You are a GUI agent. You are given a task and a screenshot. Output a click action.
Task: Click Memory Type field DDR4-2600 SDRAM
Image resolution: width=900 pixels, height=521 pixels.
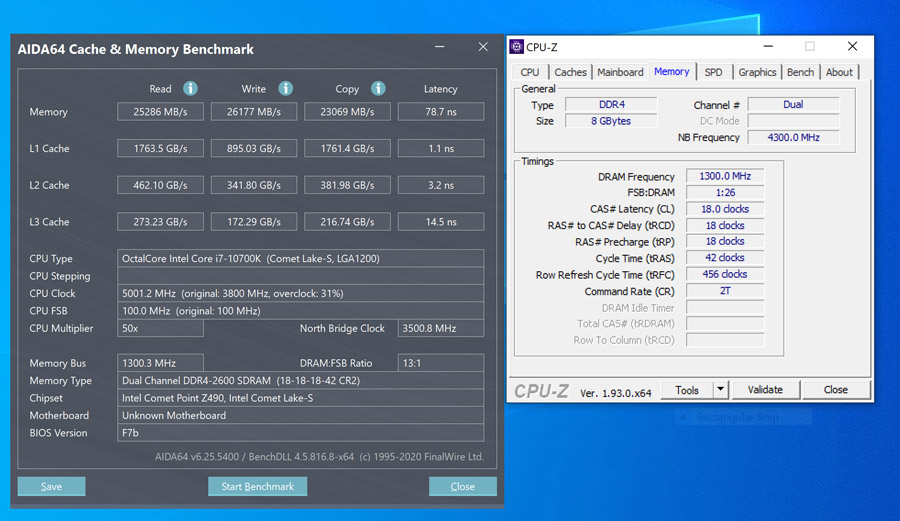[x=300, y=380]
